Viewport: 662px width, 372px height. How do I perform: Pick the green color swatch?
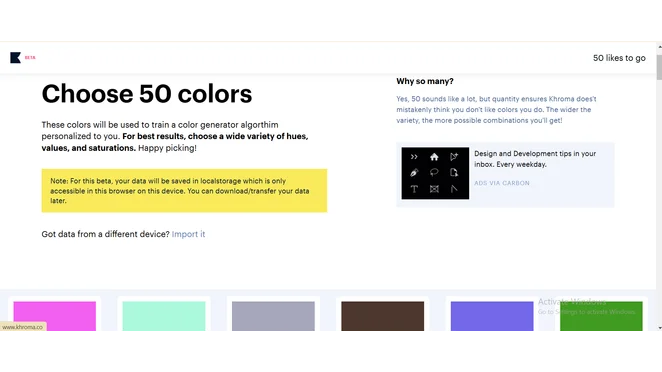tap(601, 316)
